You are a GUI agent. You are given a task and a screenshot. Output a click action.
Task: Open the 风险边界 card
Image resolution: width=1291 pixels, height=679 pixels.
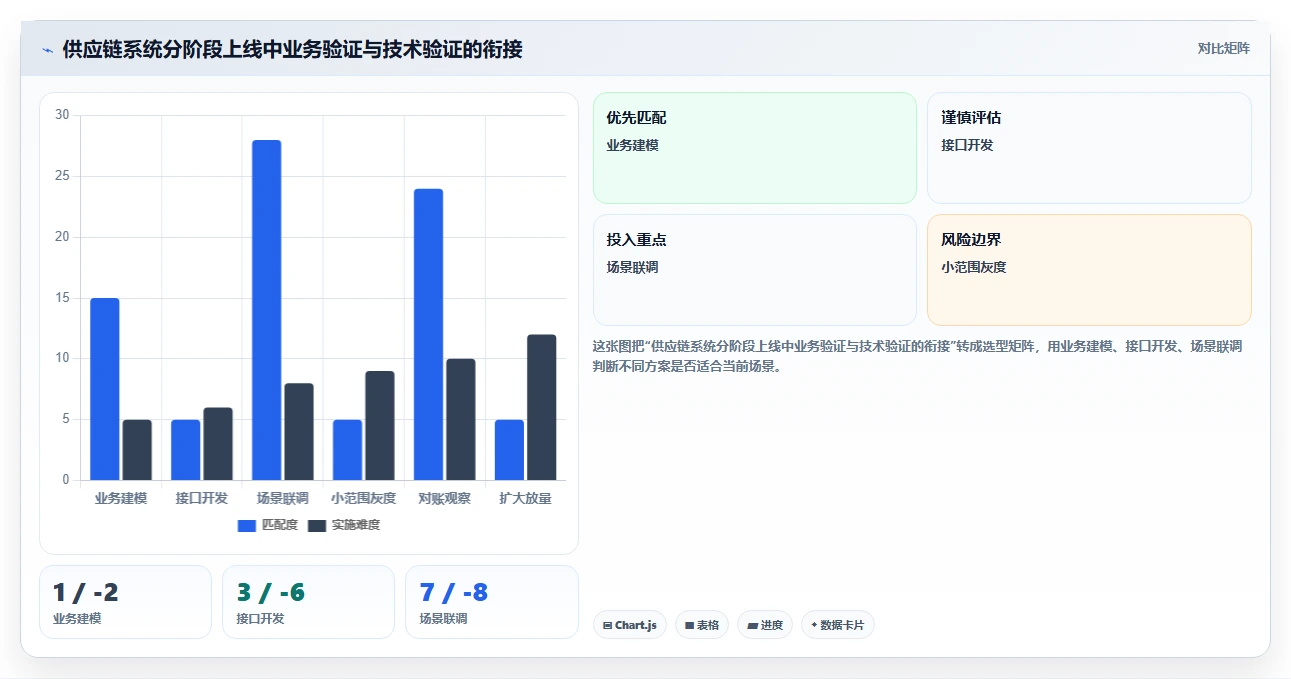(1089, 270)
